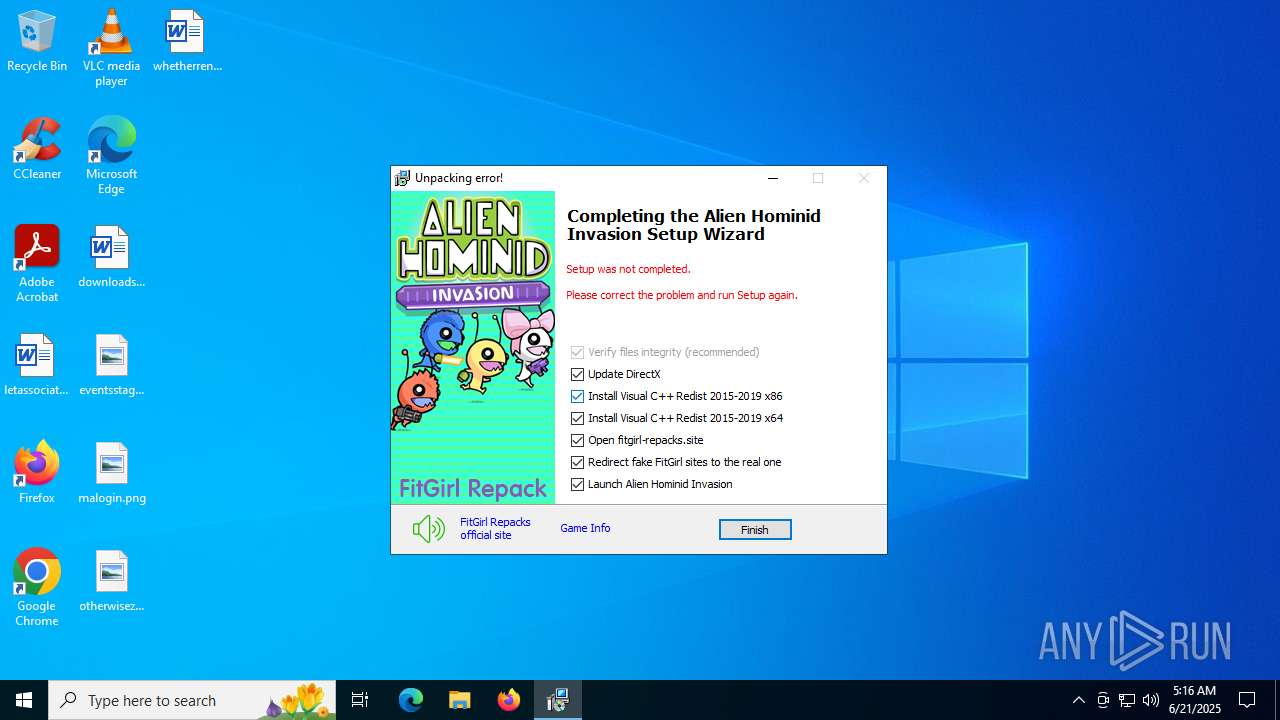
Task: Click the Alien Hominid Invasion banner image
Action: pos(473,347)
